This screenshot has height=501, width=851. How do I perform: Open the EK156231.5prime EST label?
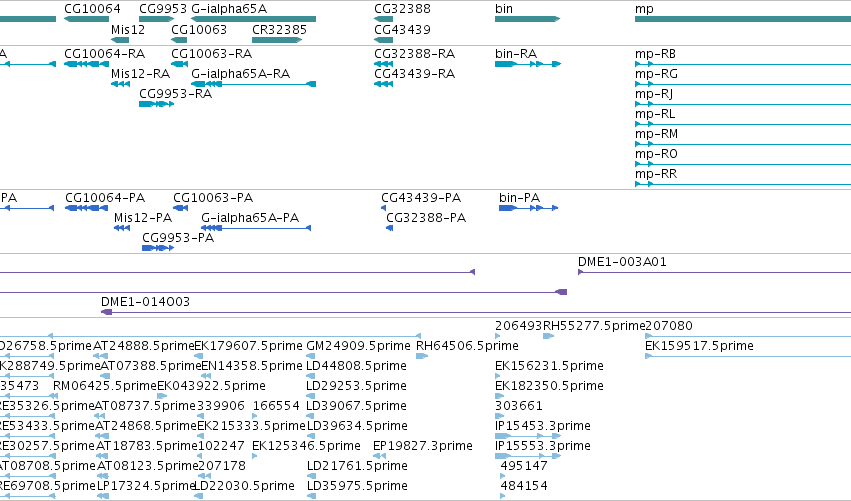(x=549, y=366)
